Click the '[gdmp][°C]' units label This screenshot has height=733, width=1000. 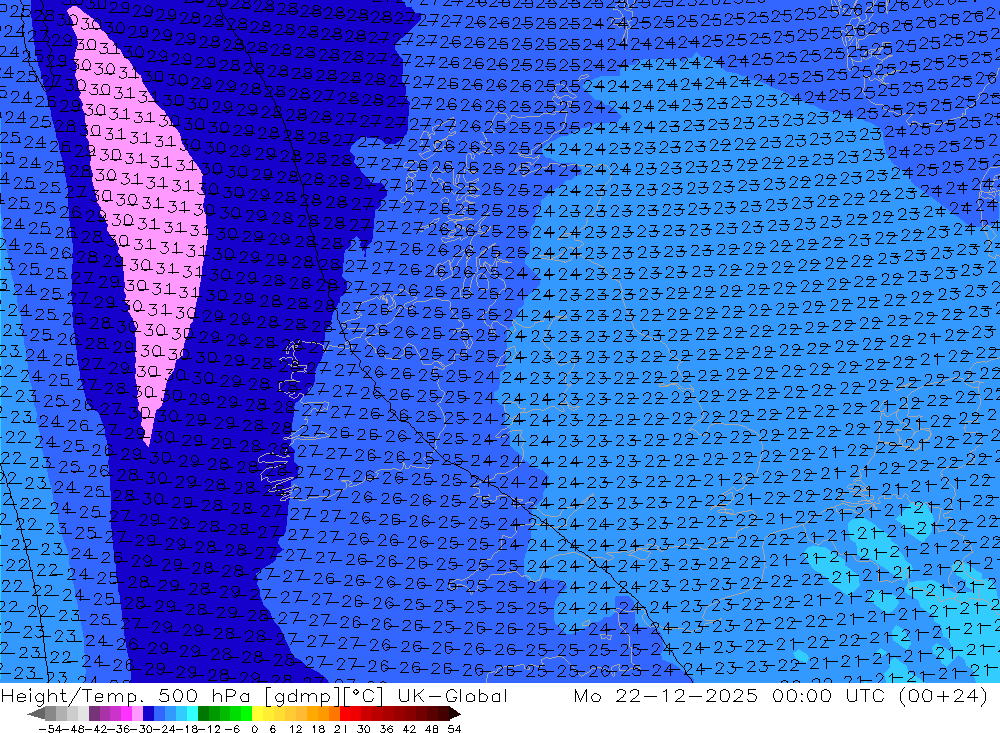(x=325, y=696)
